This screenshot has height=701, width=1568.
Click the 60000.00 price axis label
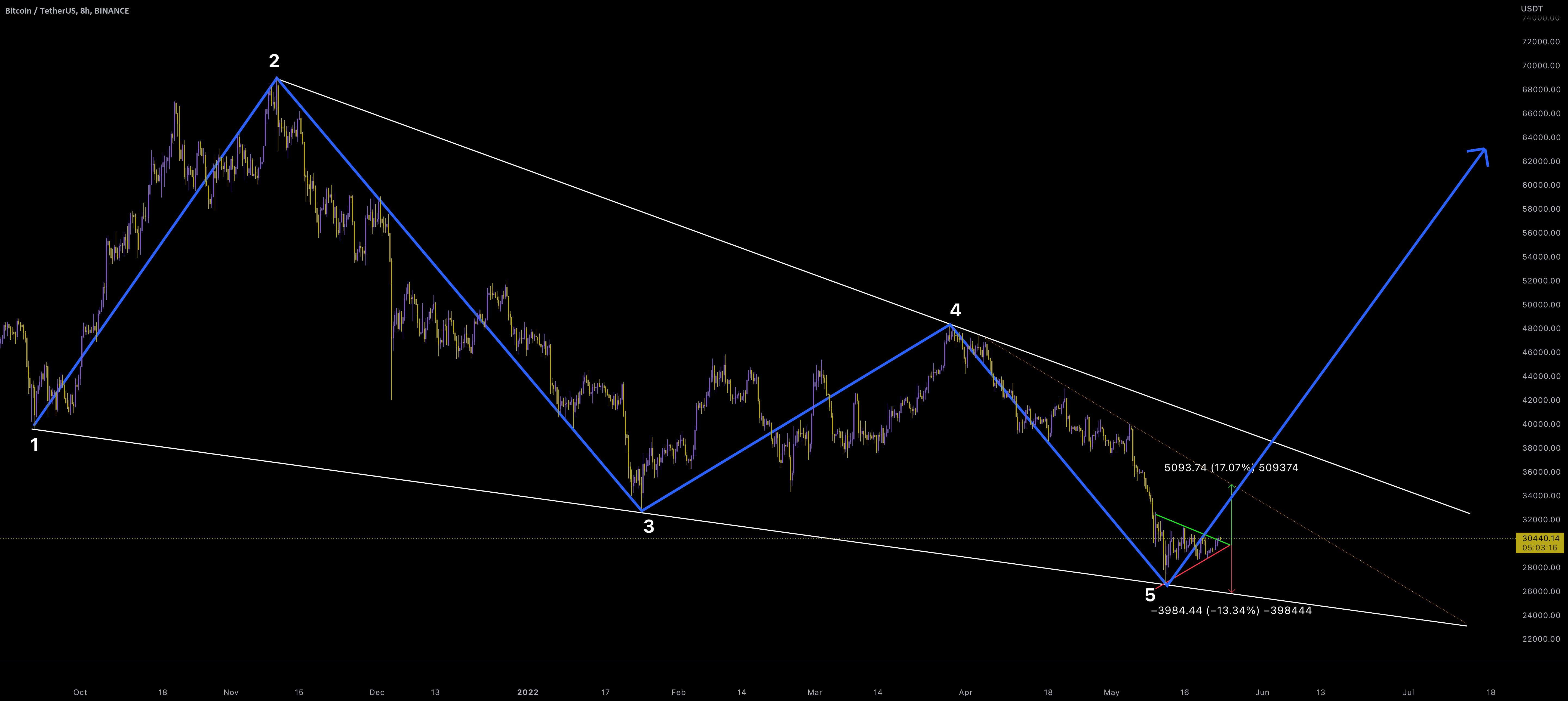coord(1541,185)
